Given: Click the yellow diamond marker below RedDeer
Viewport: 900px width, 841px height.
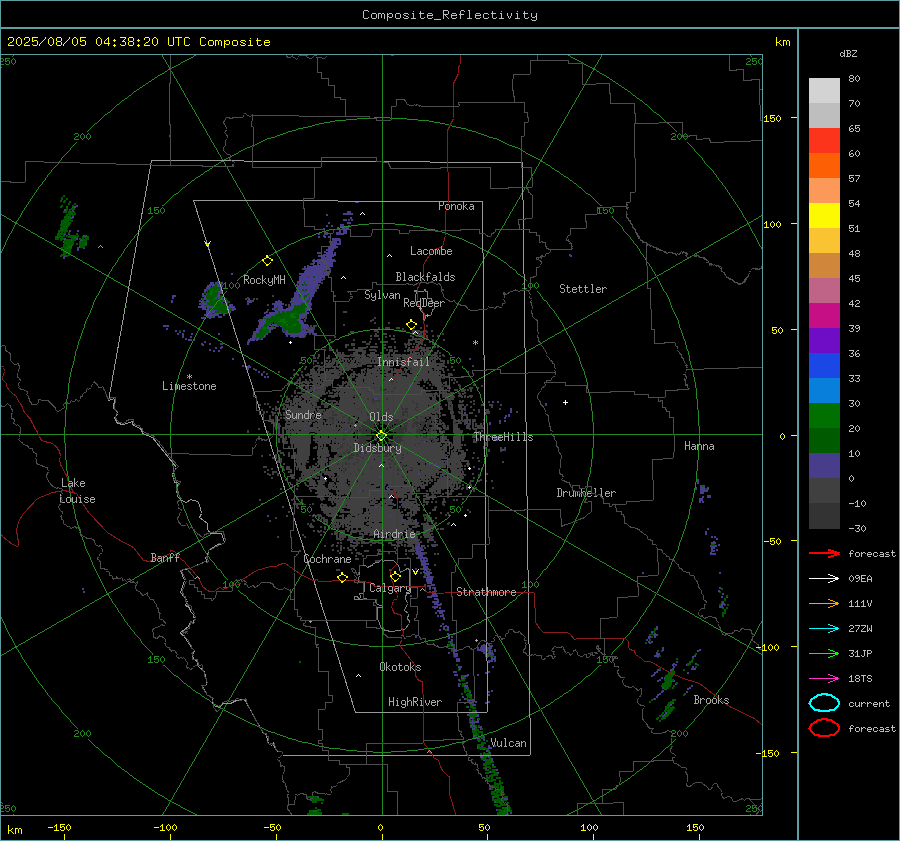Looking at the screenshot, I should [411, 325].
